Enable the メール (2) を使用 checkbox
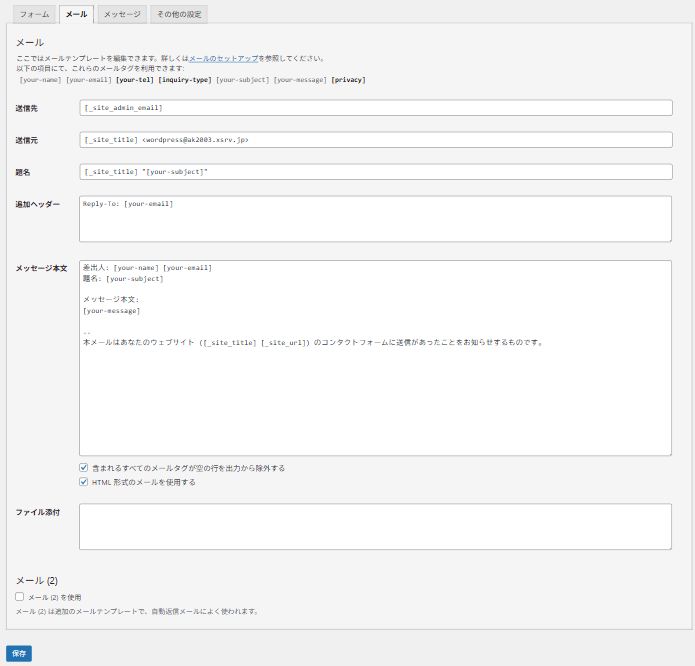Viewport: 695px width, 666px height. pyautogui.click(x=20, y=596)
